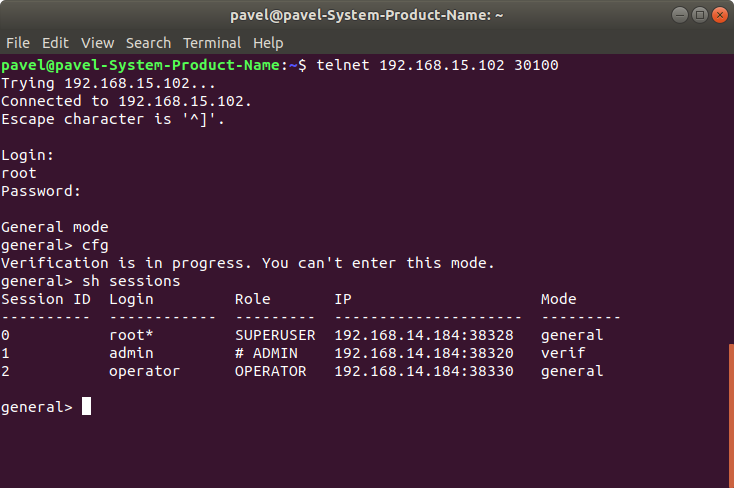Click the telnet command line text

click(x=437, y=65)
